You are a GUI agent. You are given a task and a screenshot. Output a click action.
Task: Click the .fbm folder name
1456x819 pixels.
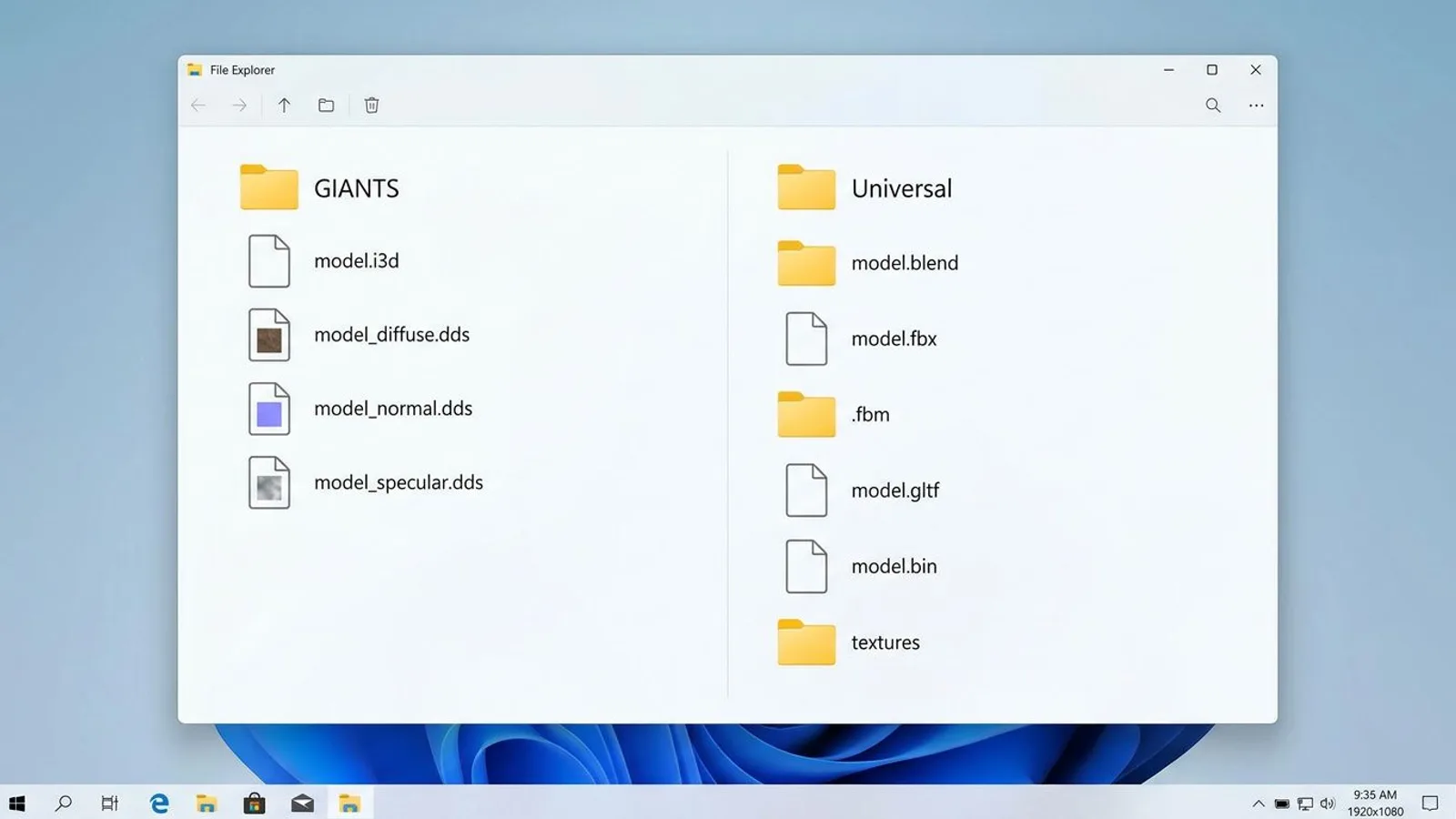[871, 414]
